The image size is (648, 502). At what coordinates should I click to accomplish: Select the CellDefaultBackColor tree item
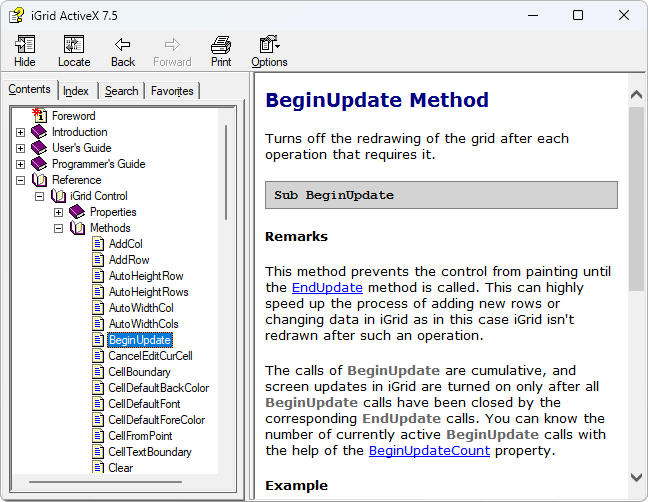(x=159, y=388)
